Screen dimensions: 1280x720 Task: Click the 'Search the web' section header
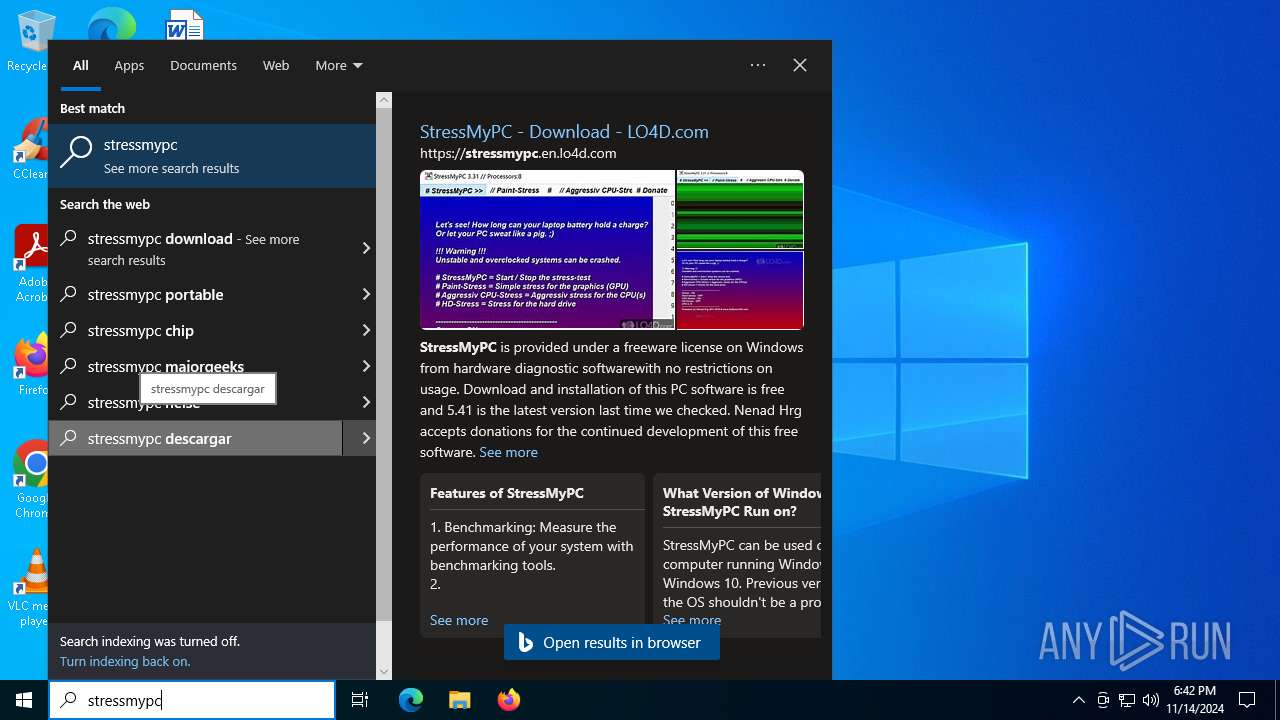[105, 204]
